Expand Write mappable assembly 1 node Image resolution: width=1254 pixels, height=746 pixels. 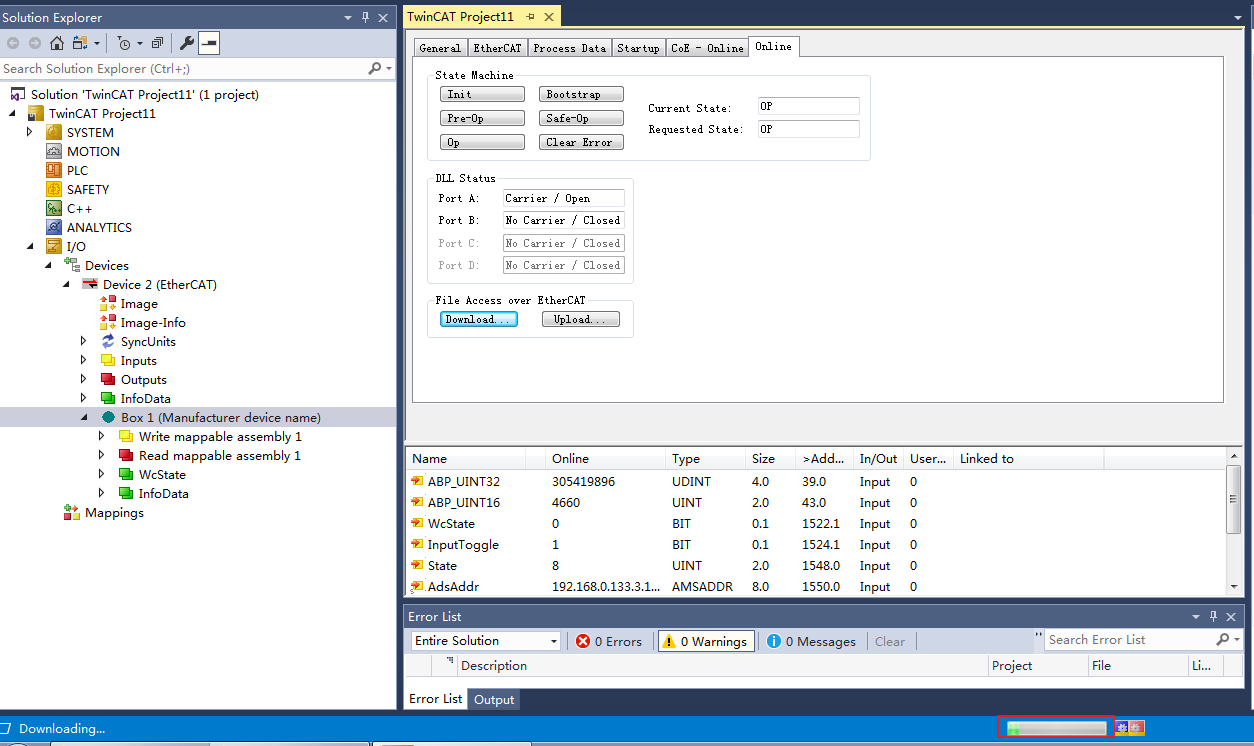coord(102,436)
